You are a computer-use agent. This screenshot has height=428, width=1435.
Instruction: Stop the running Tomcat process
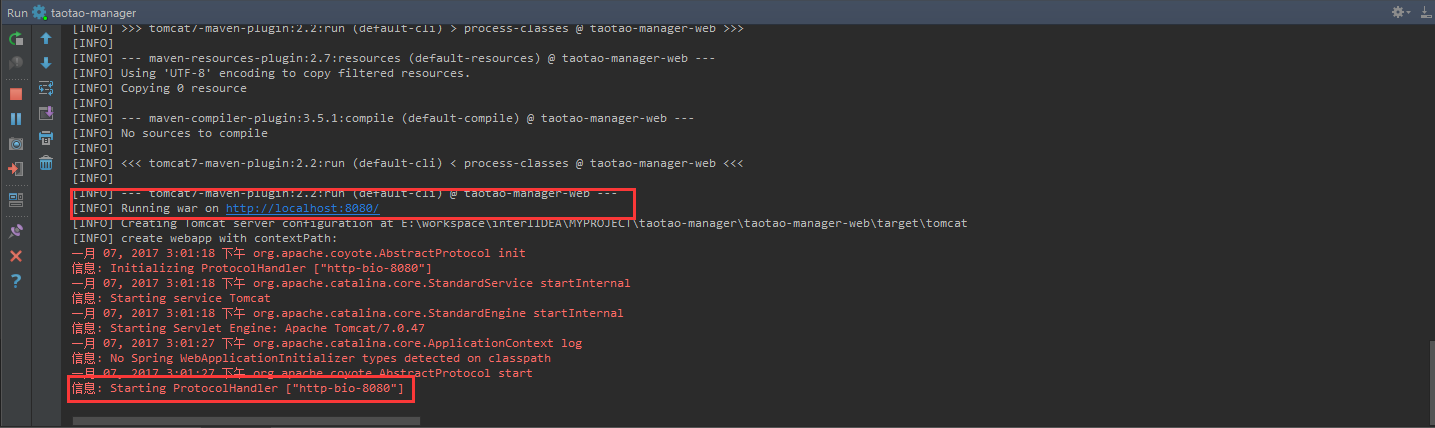tap(16, 93)
